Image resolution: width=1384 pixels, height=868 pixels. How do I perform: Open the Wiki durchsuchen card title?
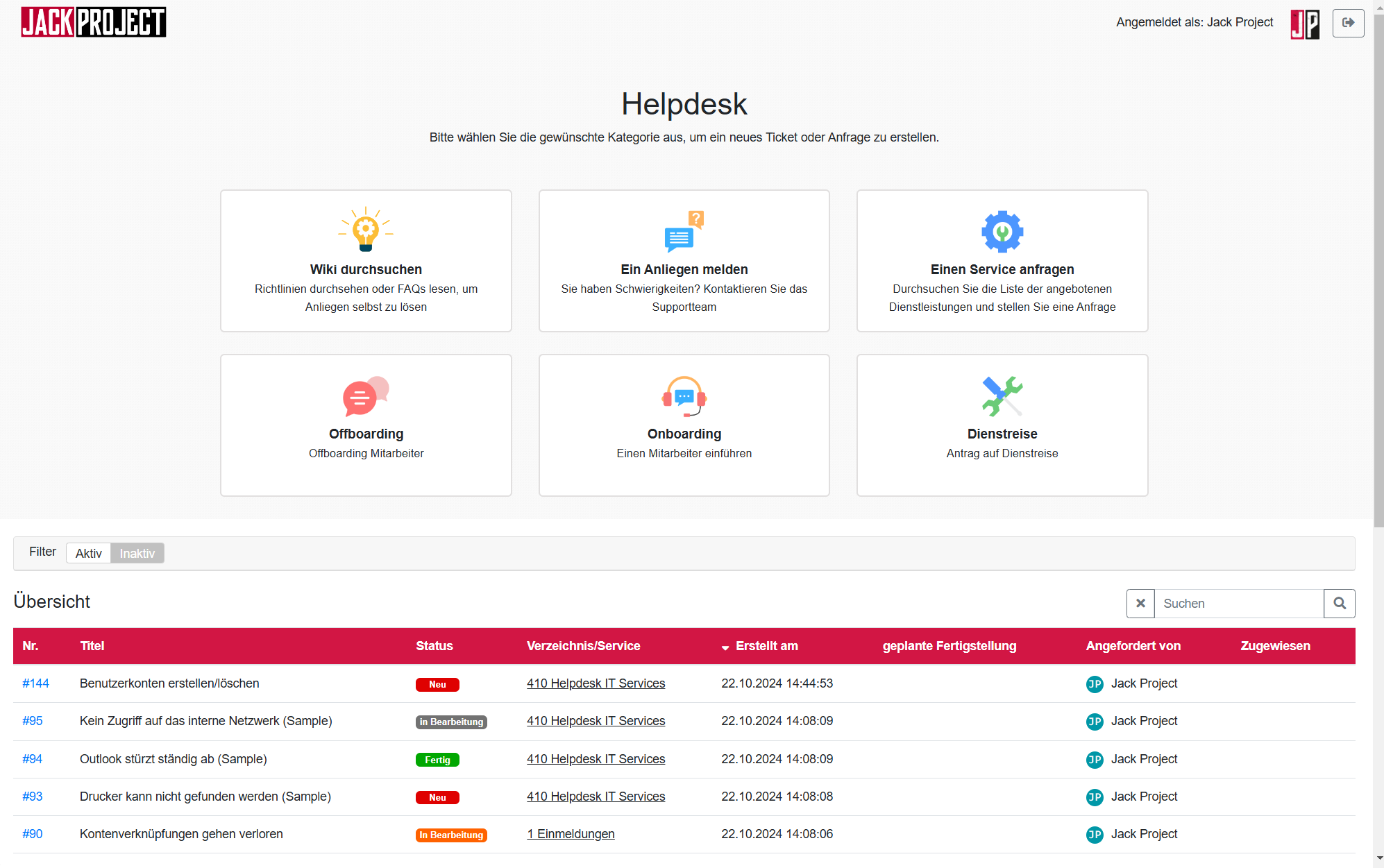click(x=366, y=269)
